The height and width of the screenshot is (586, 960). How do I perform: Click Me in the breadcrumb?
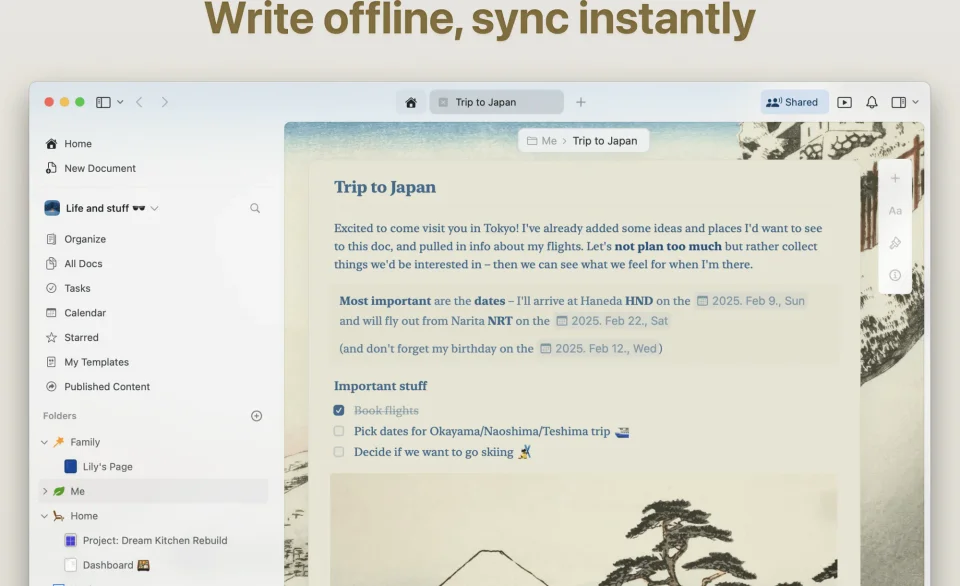point(549,141)
